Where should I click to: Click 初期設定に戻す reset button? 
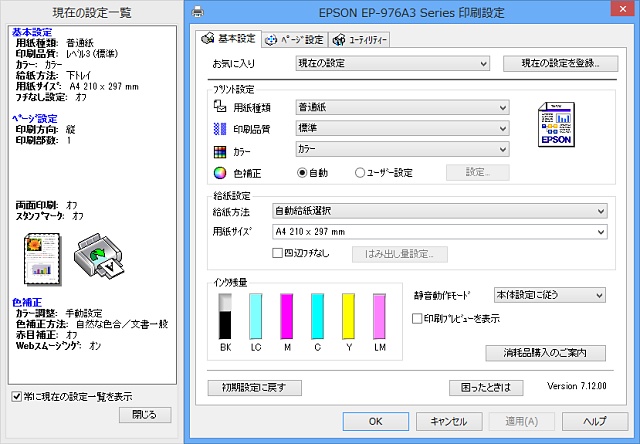click(254, 388)
